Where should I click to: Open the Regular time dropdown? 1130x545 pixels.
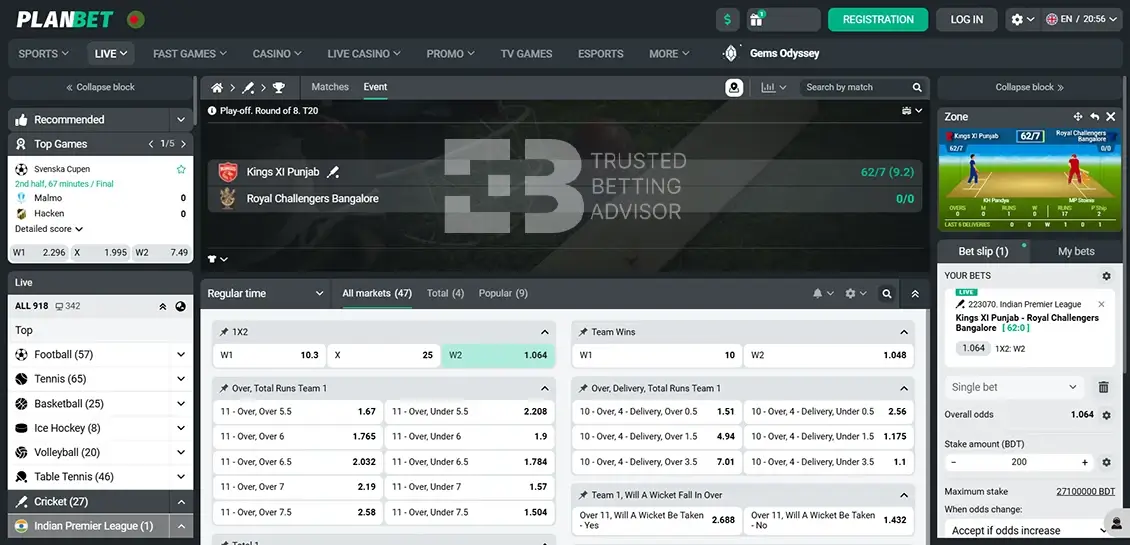[x=266, y=293]
